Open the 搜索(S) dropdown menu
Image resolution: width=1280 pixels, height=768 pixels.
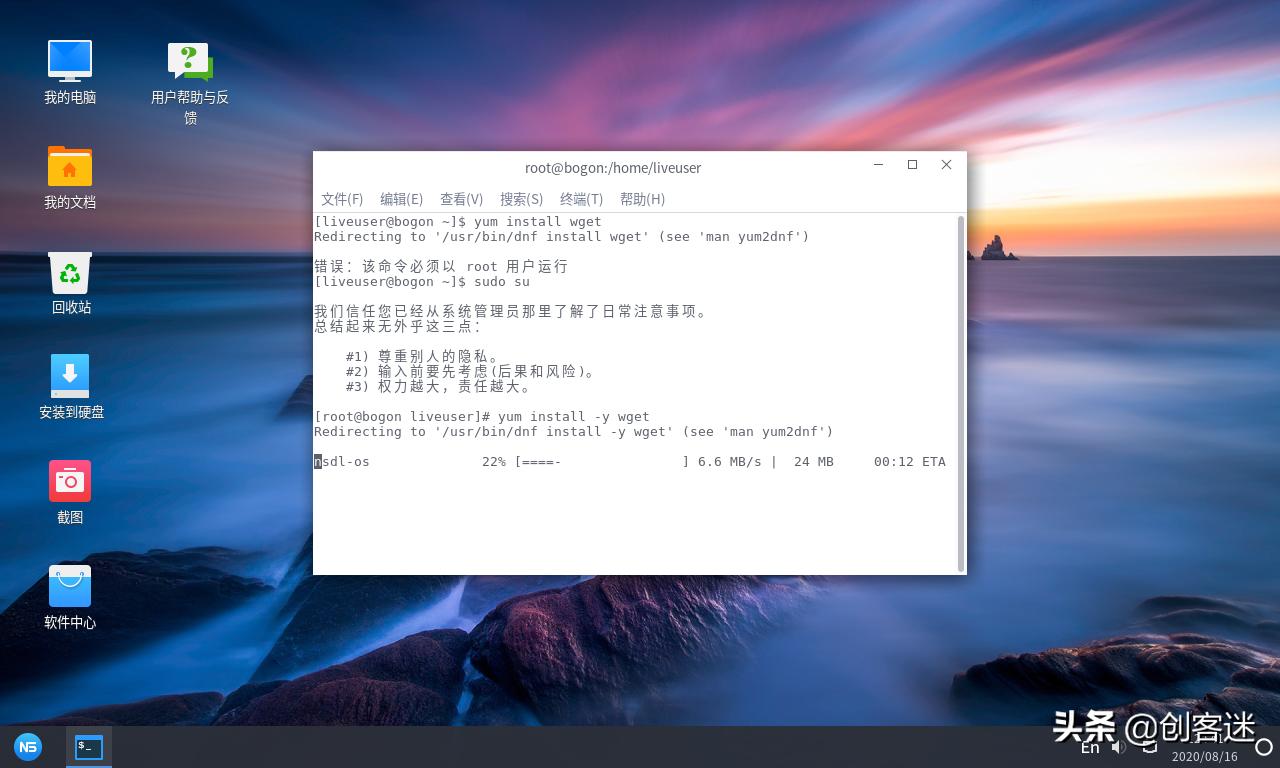tap(521, 199)
